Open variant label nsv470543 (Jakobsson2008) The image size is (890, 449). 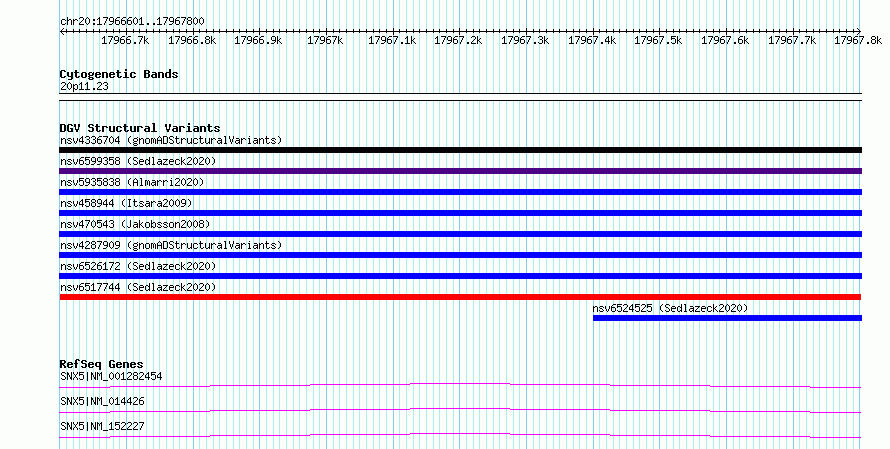[x=135, y=224]
